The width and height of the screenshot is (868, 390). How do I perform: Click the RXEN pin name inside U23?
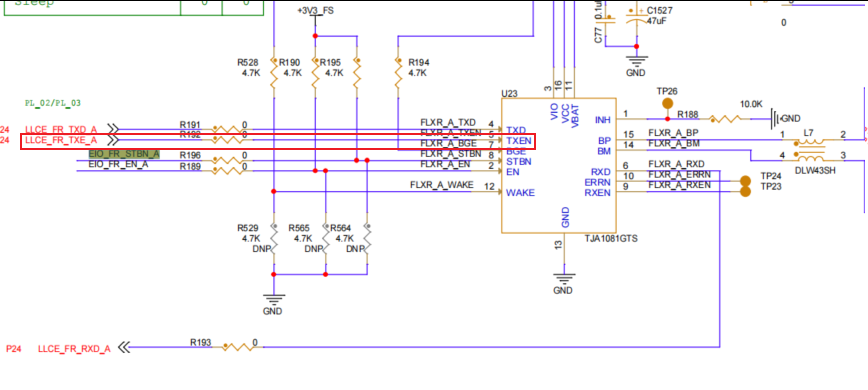click(x=598, y=193)
